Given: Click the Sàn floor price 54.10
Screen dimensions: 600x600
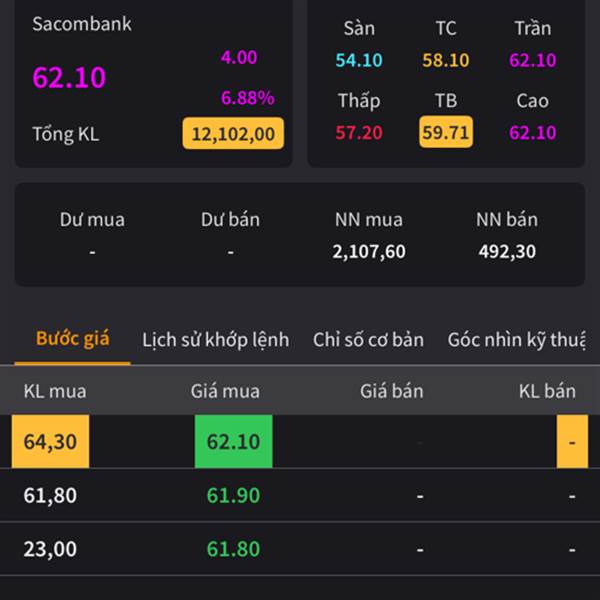Looking at the screenshot, I should coord(359,60).
